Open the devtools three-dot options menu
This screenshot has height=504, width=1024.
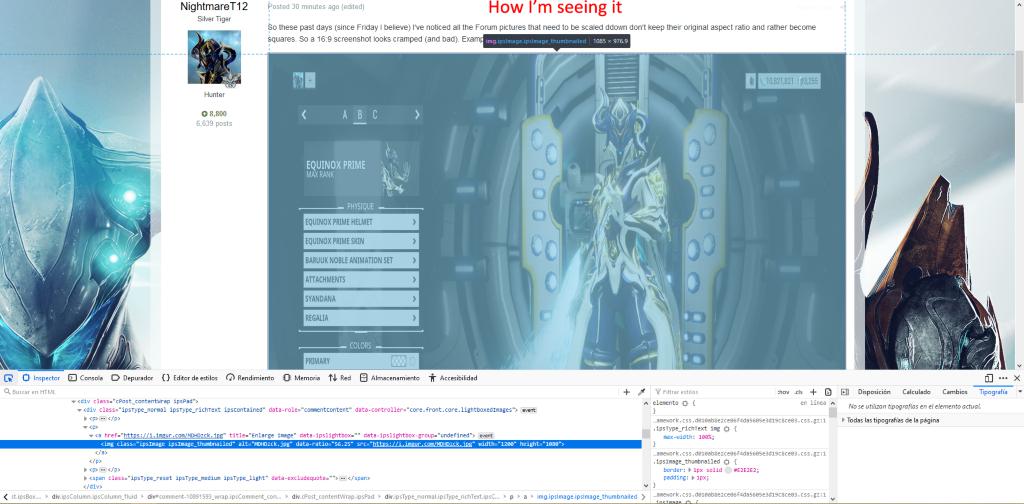click(1003, 378)
